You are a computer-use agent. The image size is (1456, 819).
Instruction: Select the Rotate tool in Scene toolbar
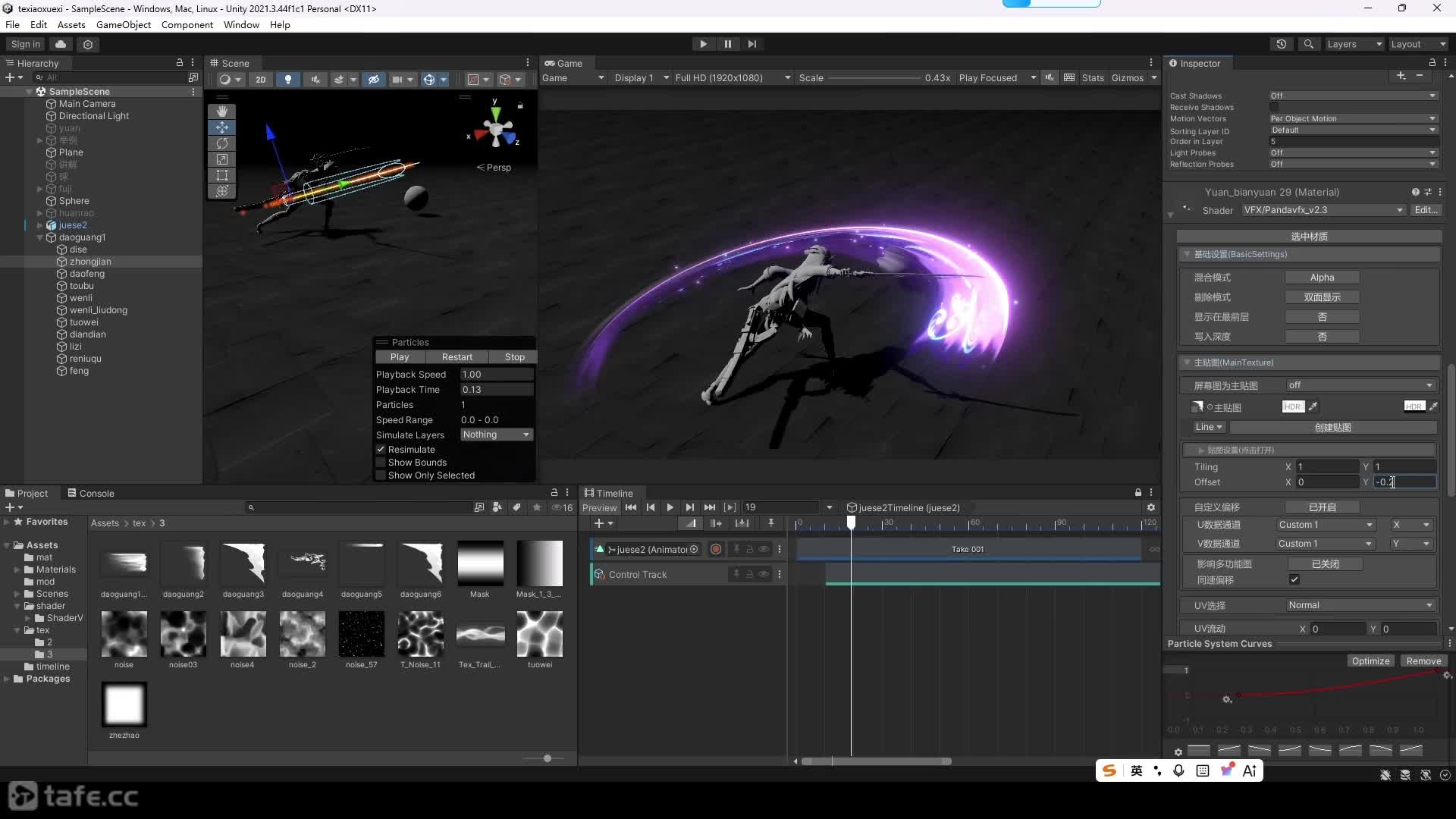tap(221, 143)
